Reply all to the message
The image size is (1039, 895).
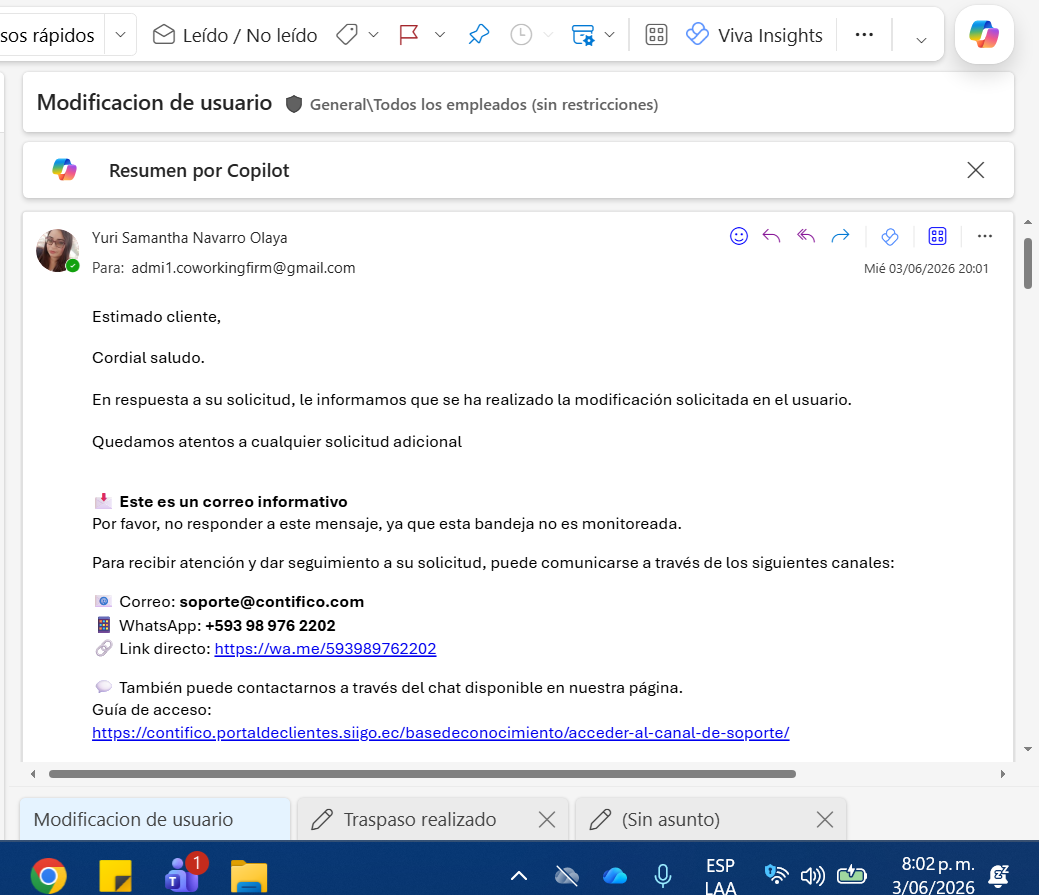[x=806, y=236]
